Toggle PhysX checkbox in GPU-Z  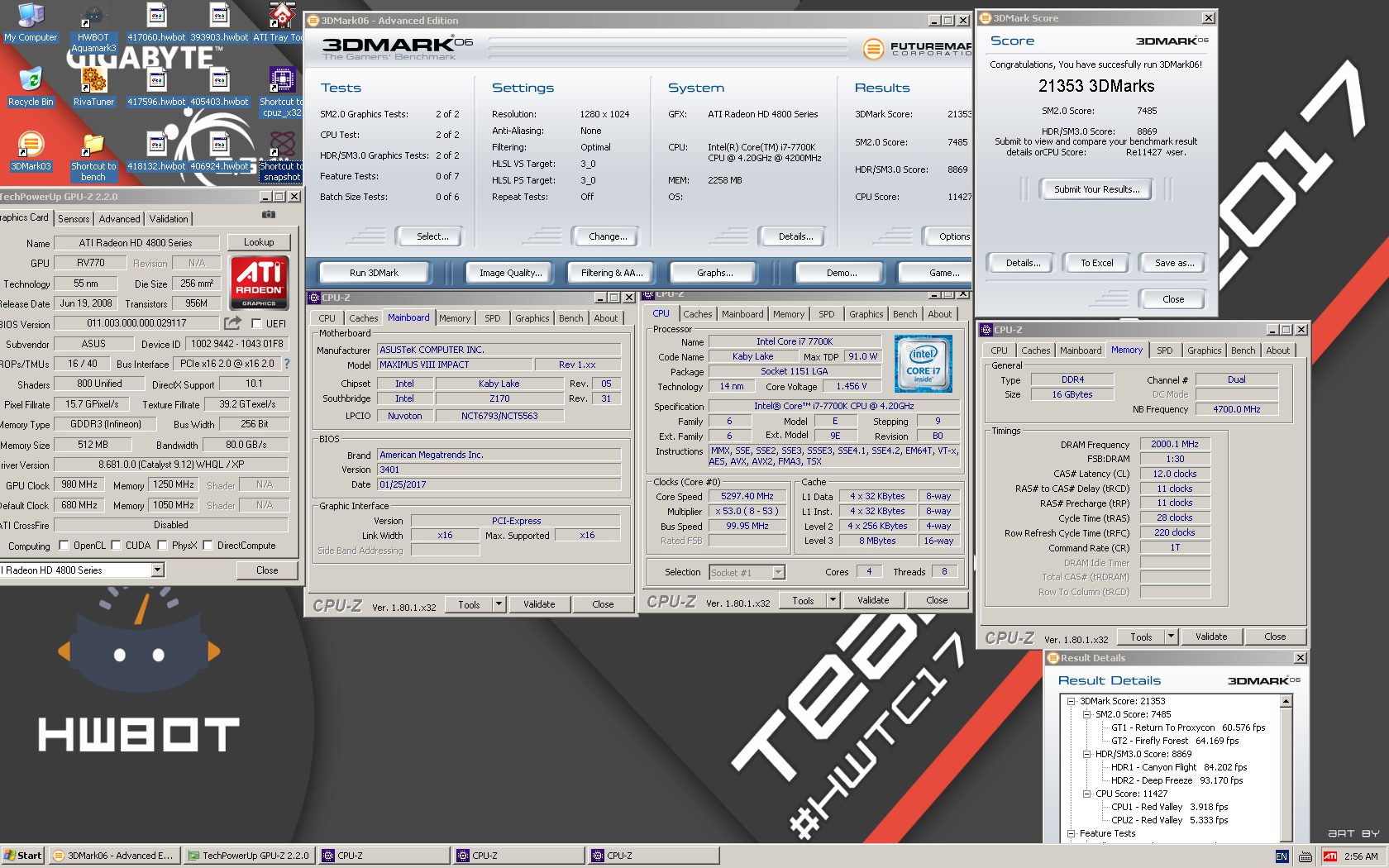(162, 546)
